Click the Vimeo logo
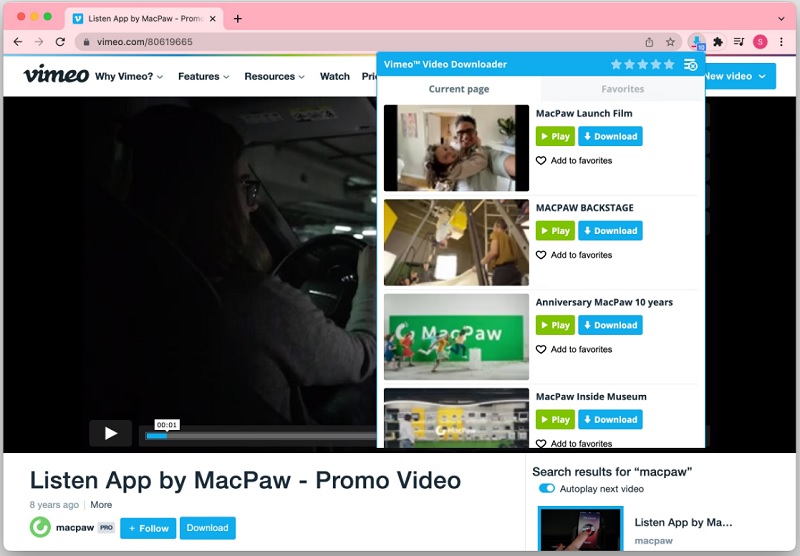 (x=56, y=74)
